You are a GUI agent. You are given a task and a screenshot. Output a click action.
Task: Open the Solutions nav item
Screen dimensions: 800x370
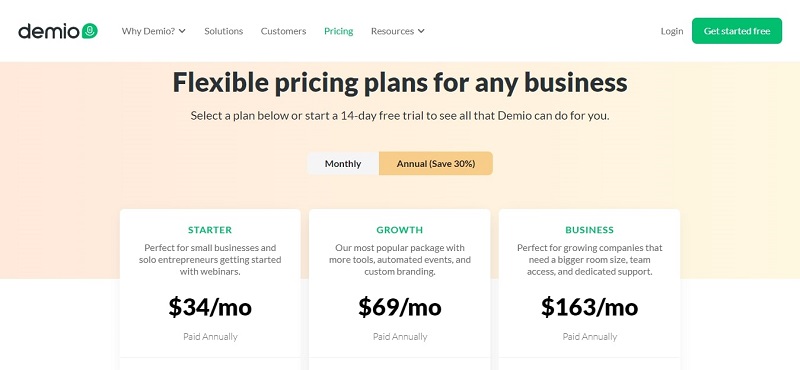pos(223,31)
